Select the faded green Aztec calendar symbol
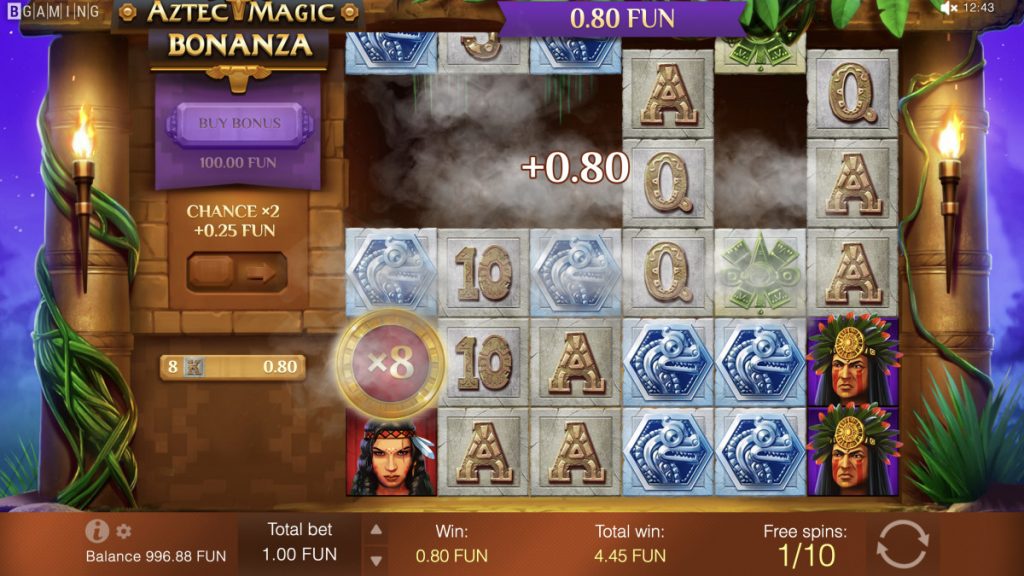 760,272
